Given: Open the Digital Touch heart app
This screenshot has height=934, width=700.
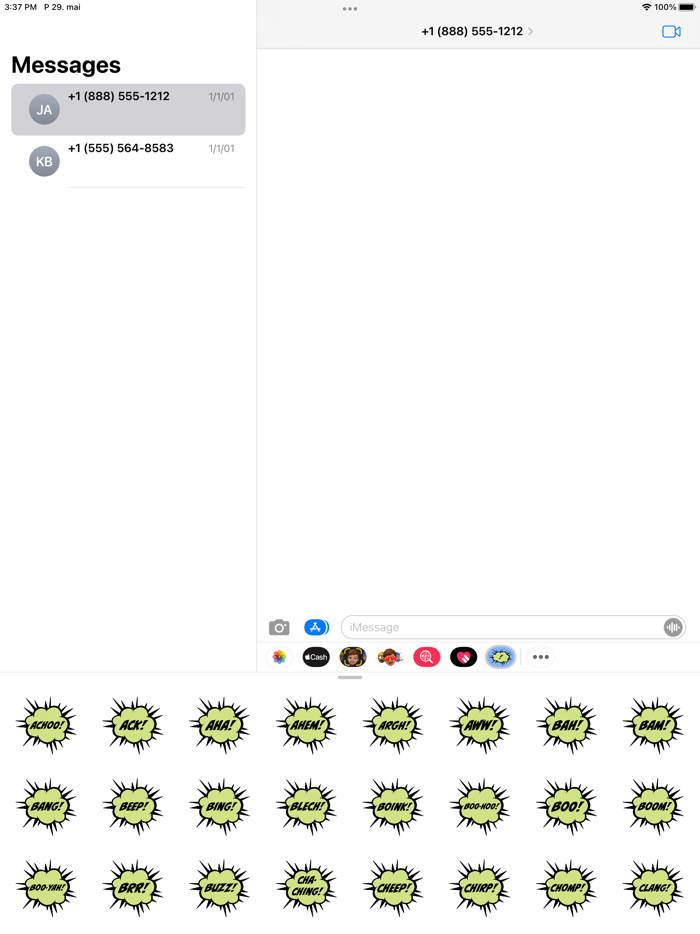Looking at the screenshot, I should click(463, 657).
